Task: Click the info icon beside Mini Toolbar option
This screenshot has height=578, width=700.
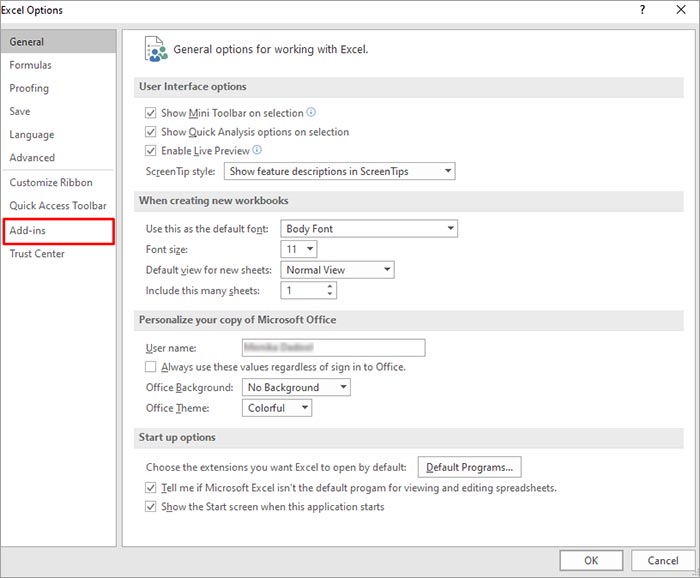Action: tap(311, 112)
